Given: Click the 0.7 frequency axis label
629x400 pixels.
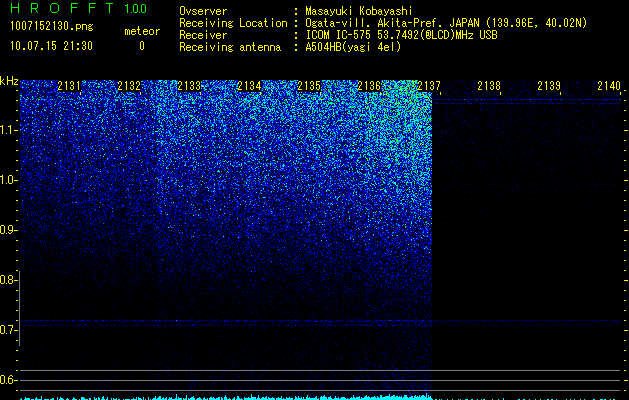Looking at the screenshot, I should [x=9, y=330].
